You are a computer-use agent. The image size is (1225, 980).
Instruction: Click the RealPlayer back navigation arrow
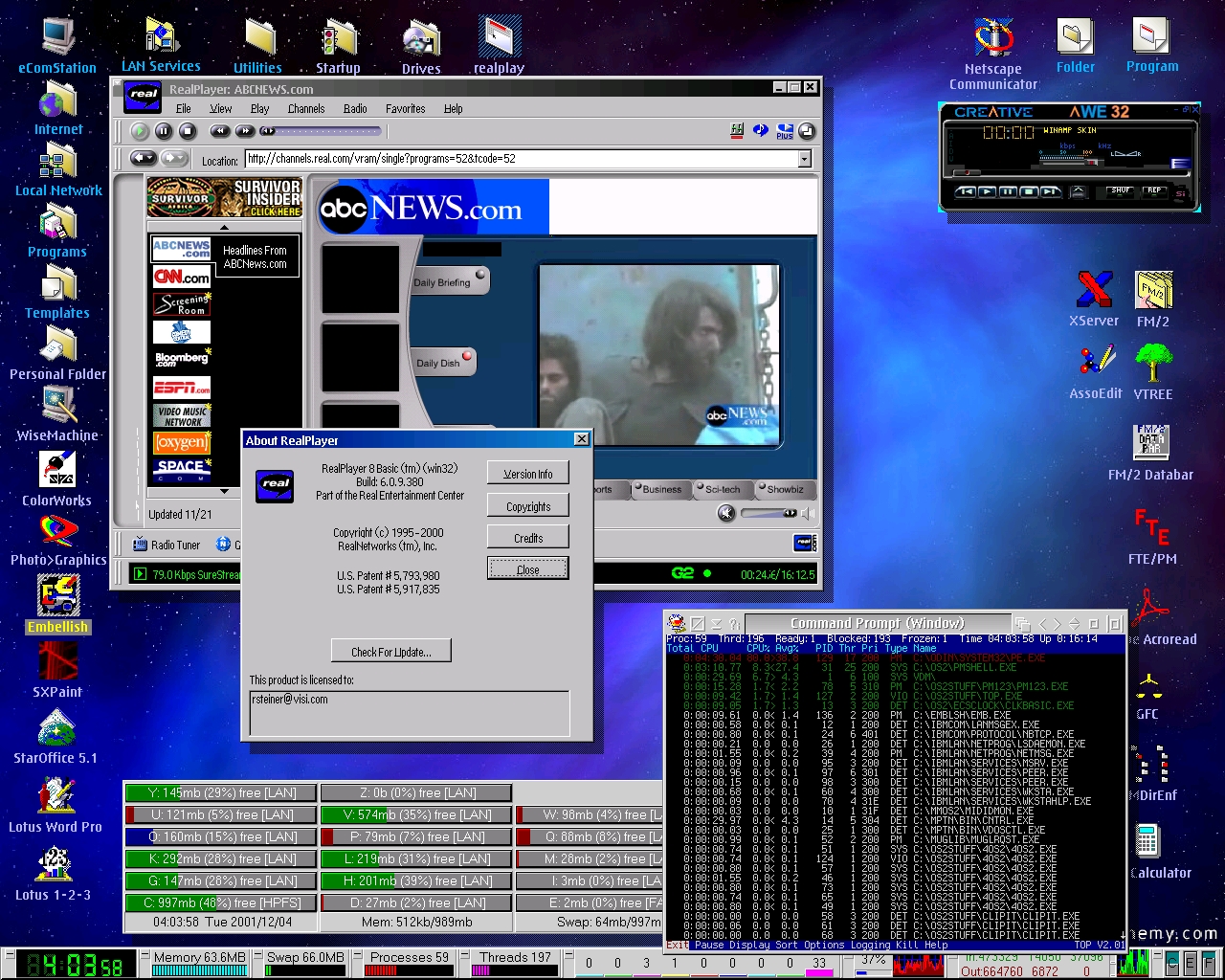click(x=144, y=158)
